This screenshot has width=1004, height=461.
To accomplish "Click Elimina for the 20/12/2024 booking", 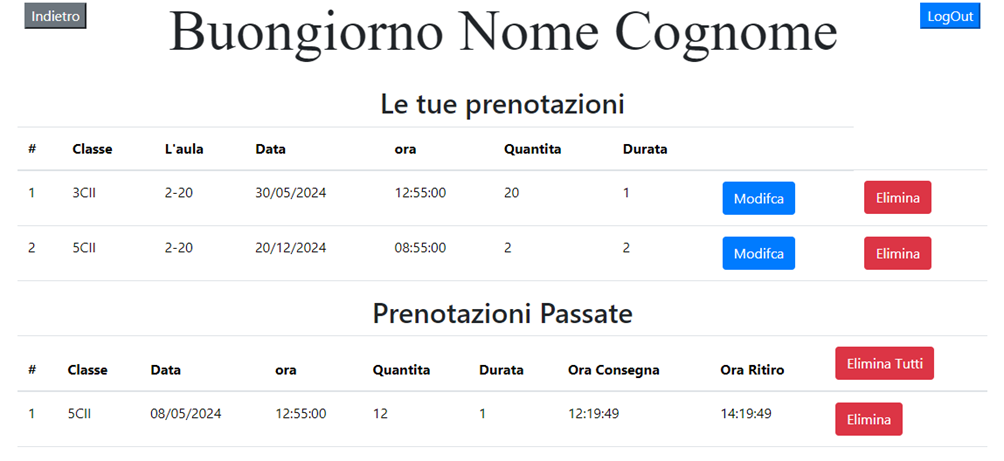I will (x=897, y=253).
